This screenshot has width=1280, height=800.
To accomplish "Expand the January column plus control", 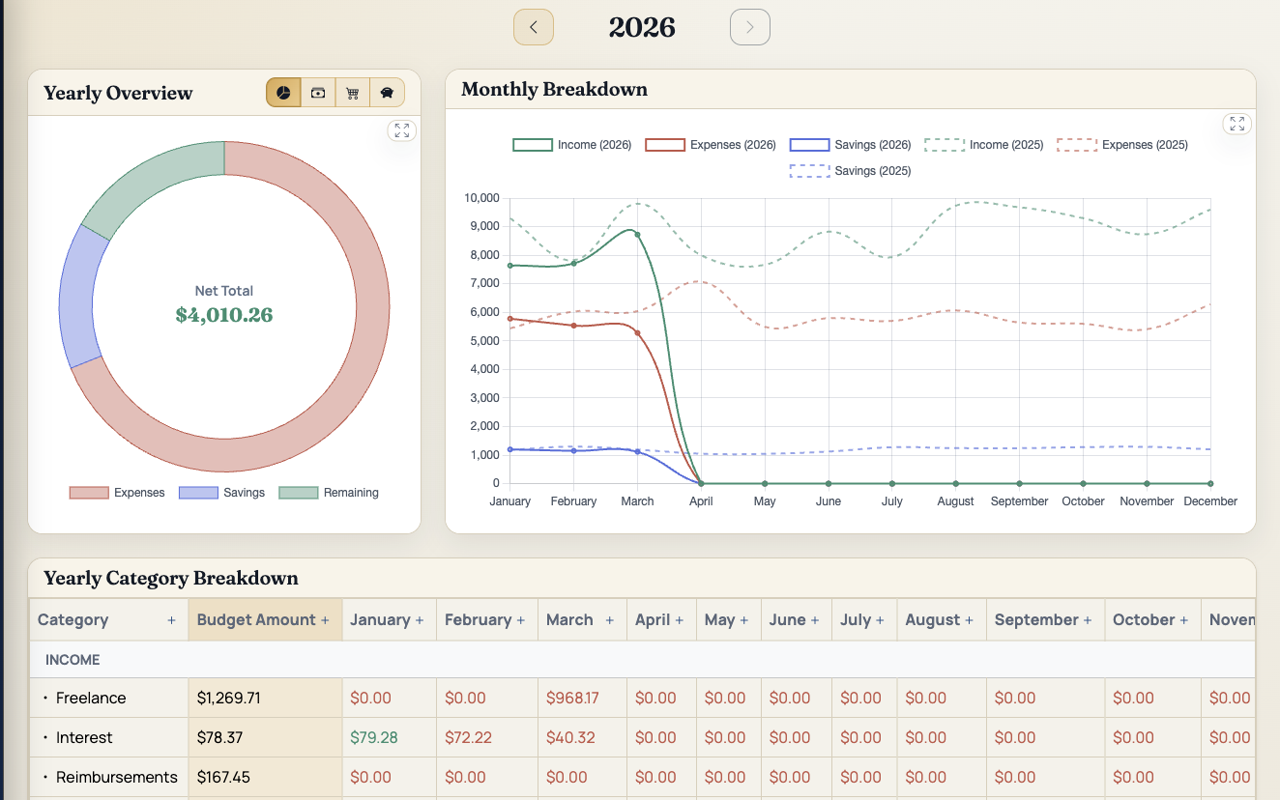I will pyautogui.click(x=419, y=620).
